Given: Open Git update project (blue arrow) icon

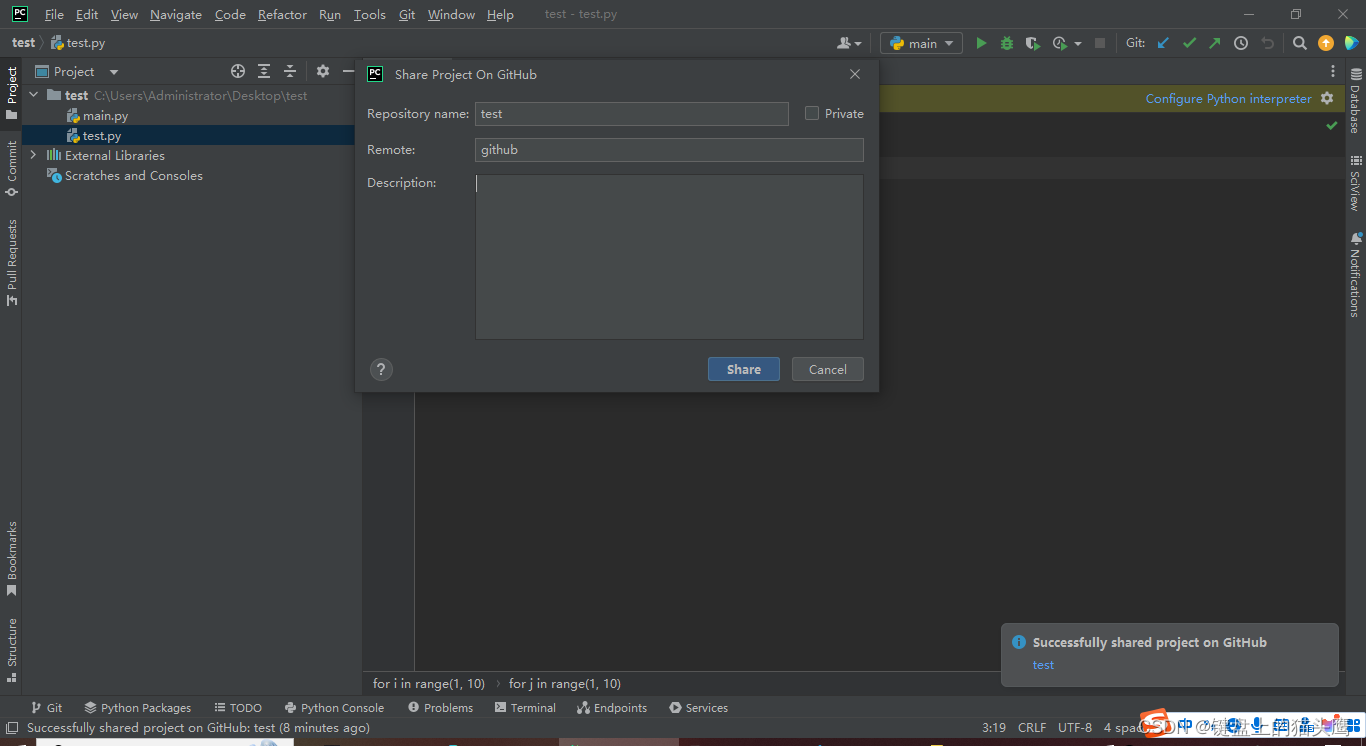Looking at the screenshot, I should [x=1163, y=43].
